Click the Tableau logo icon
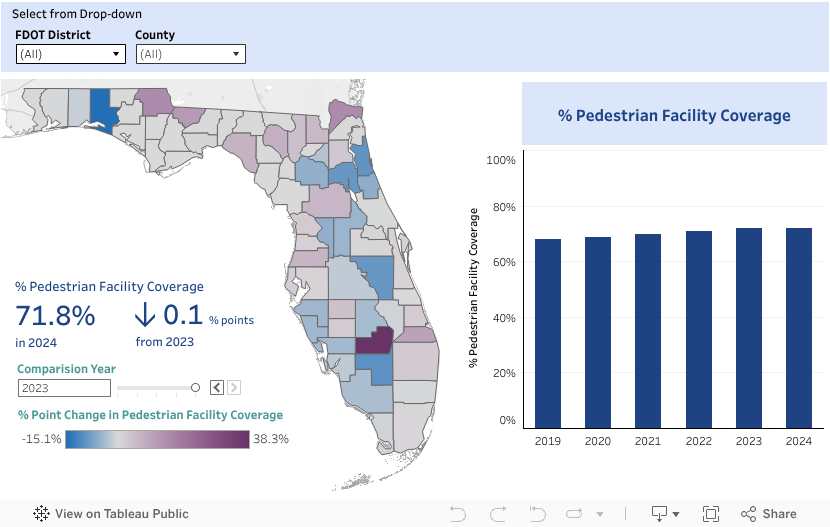The height and width of the screenshot is (527, 830). tap(42, 514)
